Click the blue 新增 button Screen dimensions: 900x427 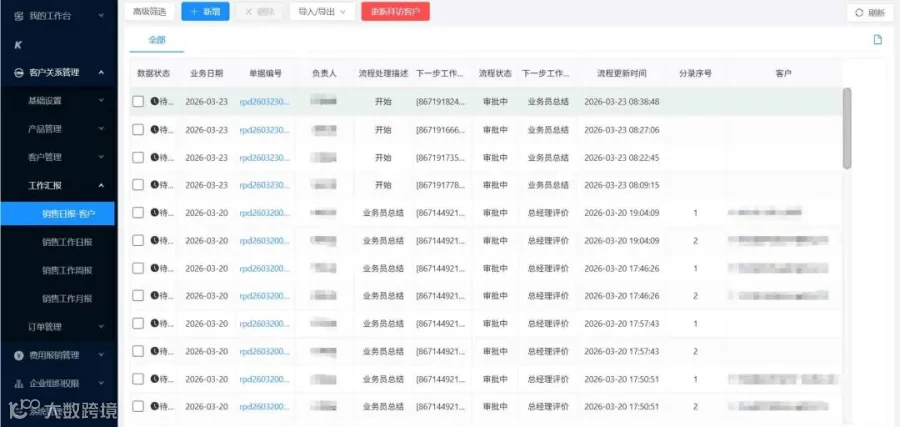coord(205,11)
